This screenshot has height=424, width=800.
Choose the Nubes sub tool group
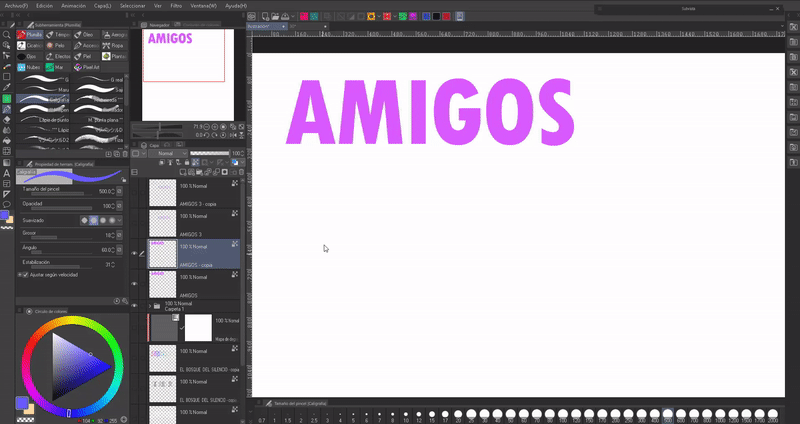click(30, 67)
